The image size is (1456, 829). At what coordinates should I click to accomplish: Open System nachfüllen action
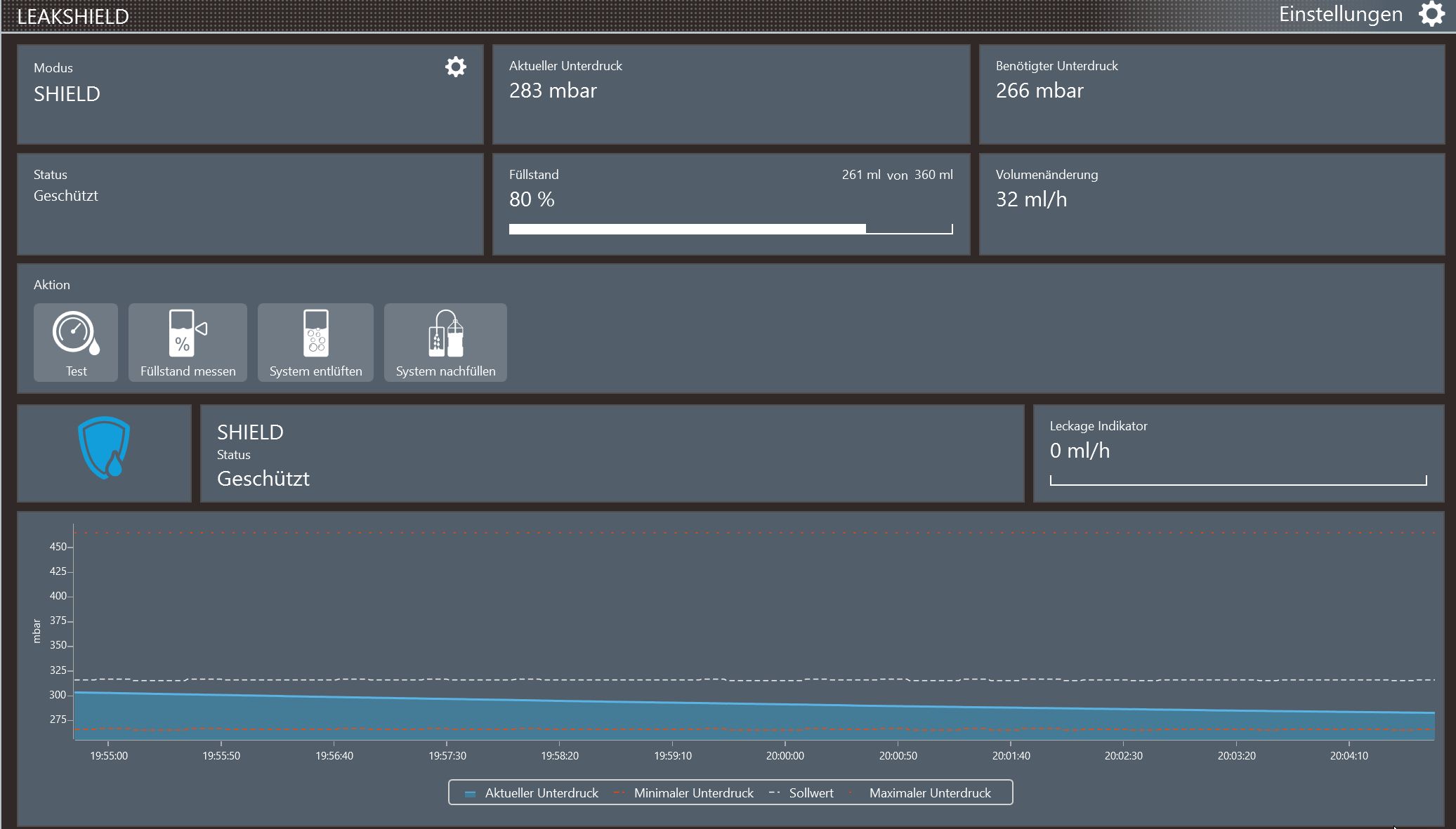click(x=445, y=342)
